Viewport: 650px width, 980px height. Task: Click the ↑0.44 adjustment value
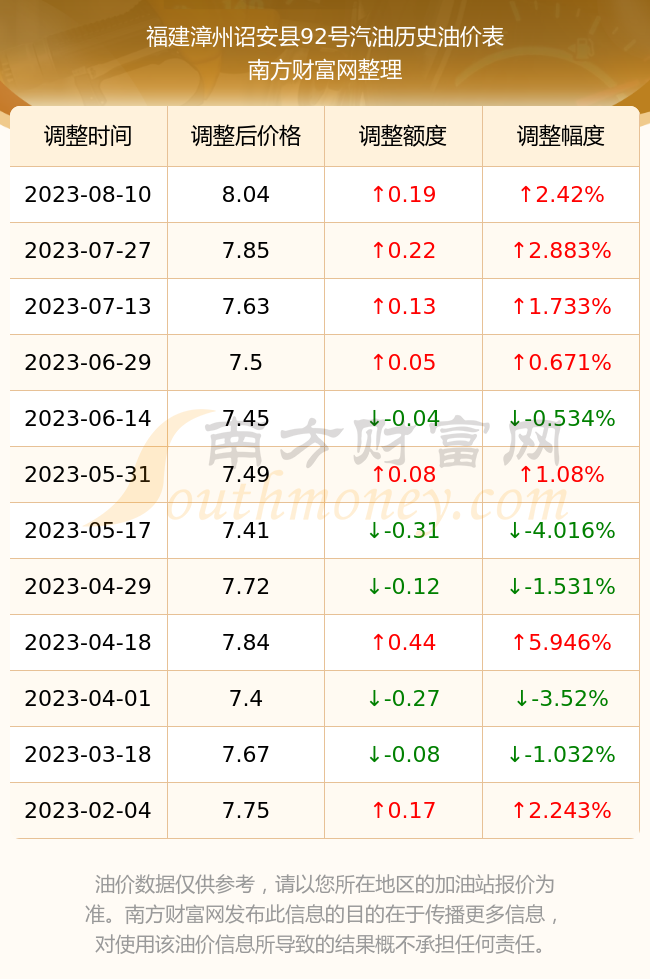(403, 642)
